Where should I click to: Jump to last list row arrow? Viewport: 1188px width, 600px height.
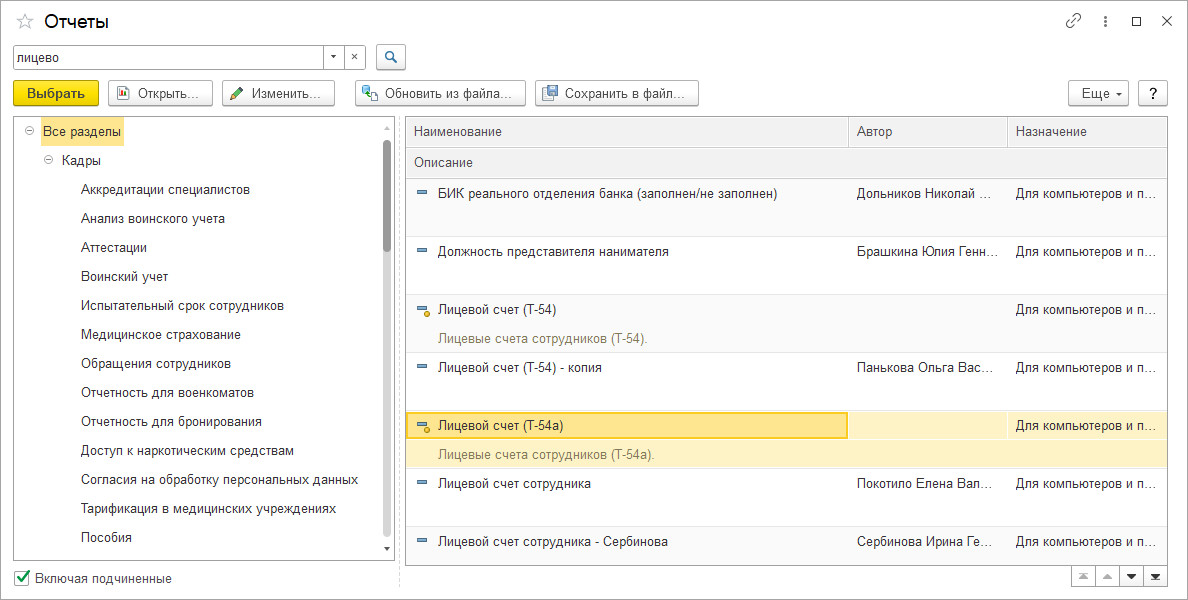[x=1156, y=576]
